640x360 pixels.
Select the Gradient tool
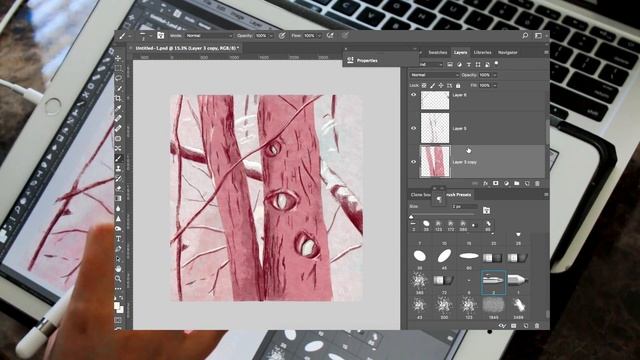point(118,198)
